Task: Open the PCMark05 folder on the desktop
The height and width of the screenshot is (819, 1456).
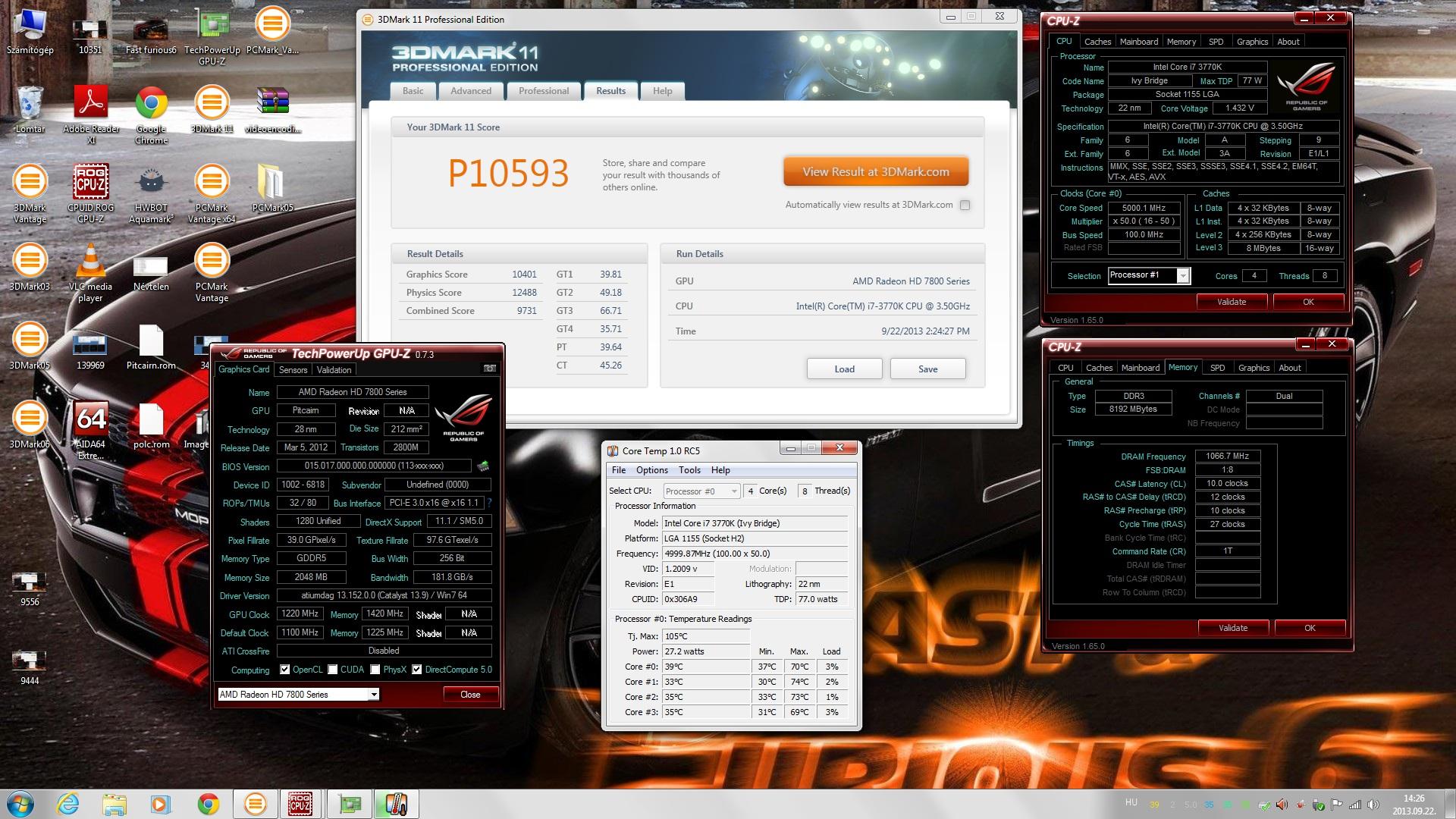Action: pos(272,188)
